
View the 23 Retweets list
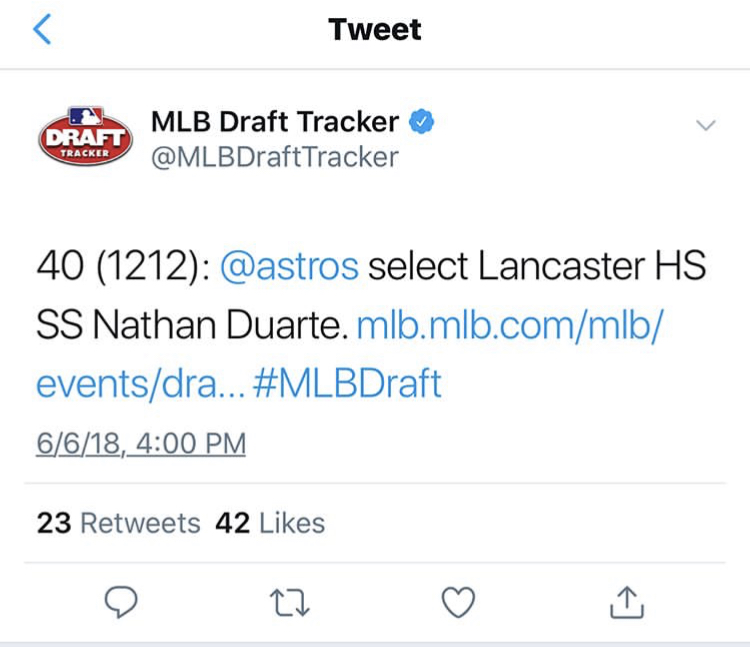coord(119,523)
